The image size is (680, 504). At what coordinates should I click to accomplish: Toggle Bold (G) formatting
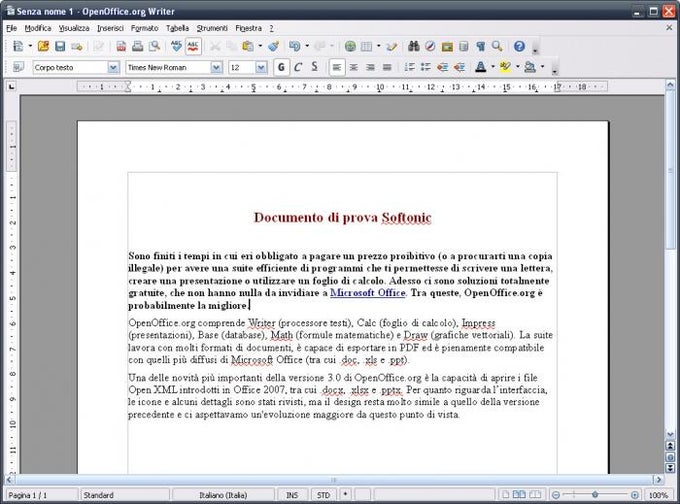(281, 67)
